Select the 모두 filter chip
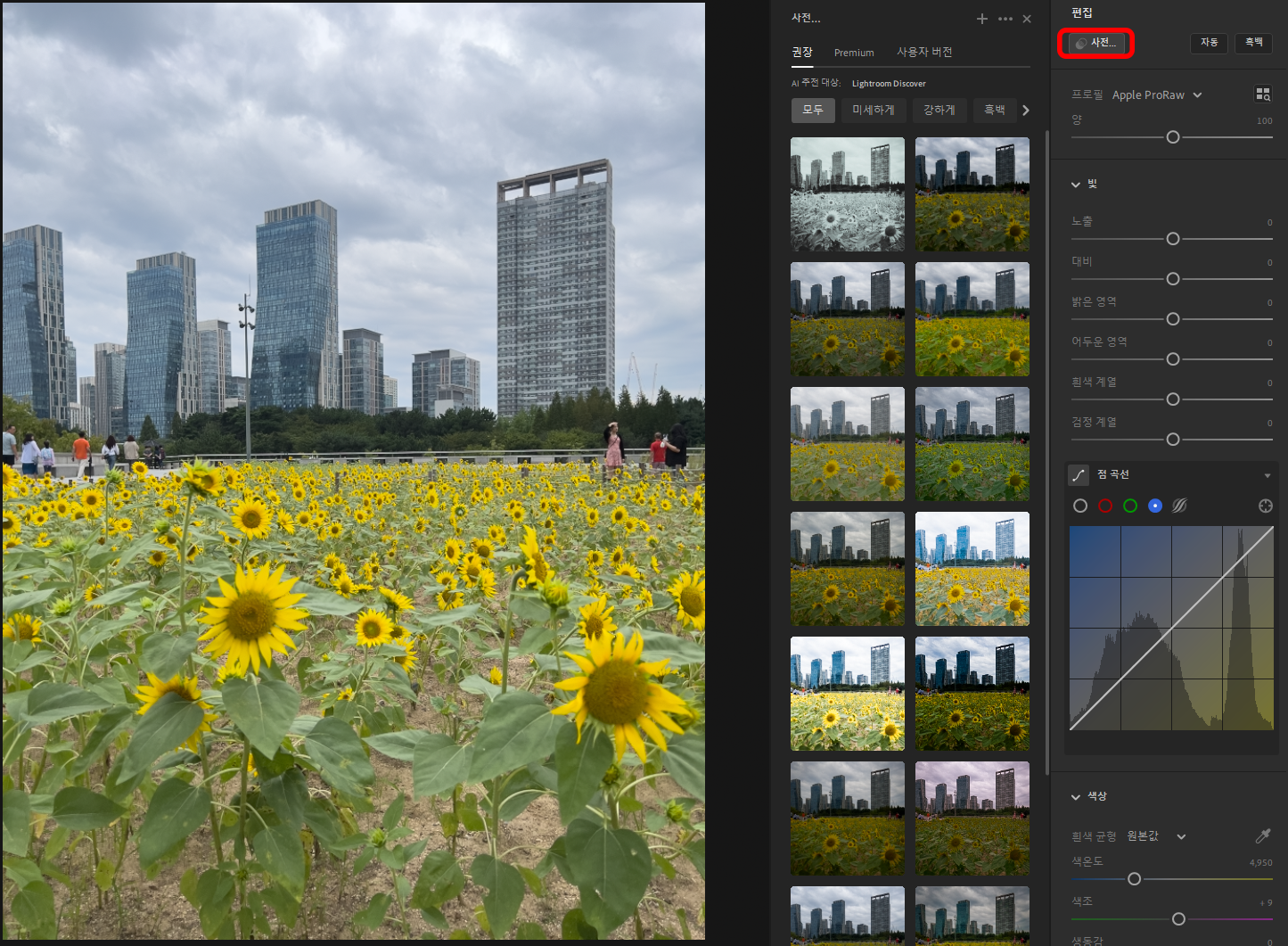This screenshot has height=946, width=1288. [813, 111]
